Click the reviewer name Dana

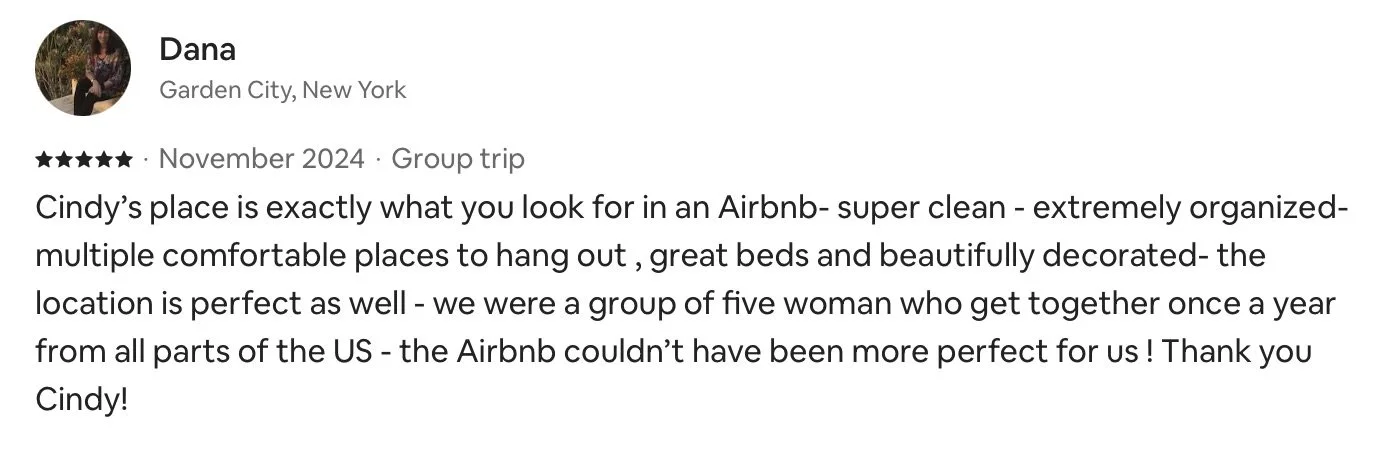pos(197,48)
